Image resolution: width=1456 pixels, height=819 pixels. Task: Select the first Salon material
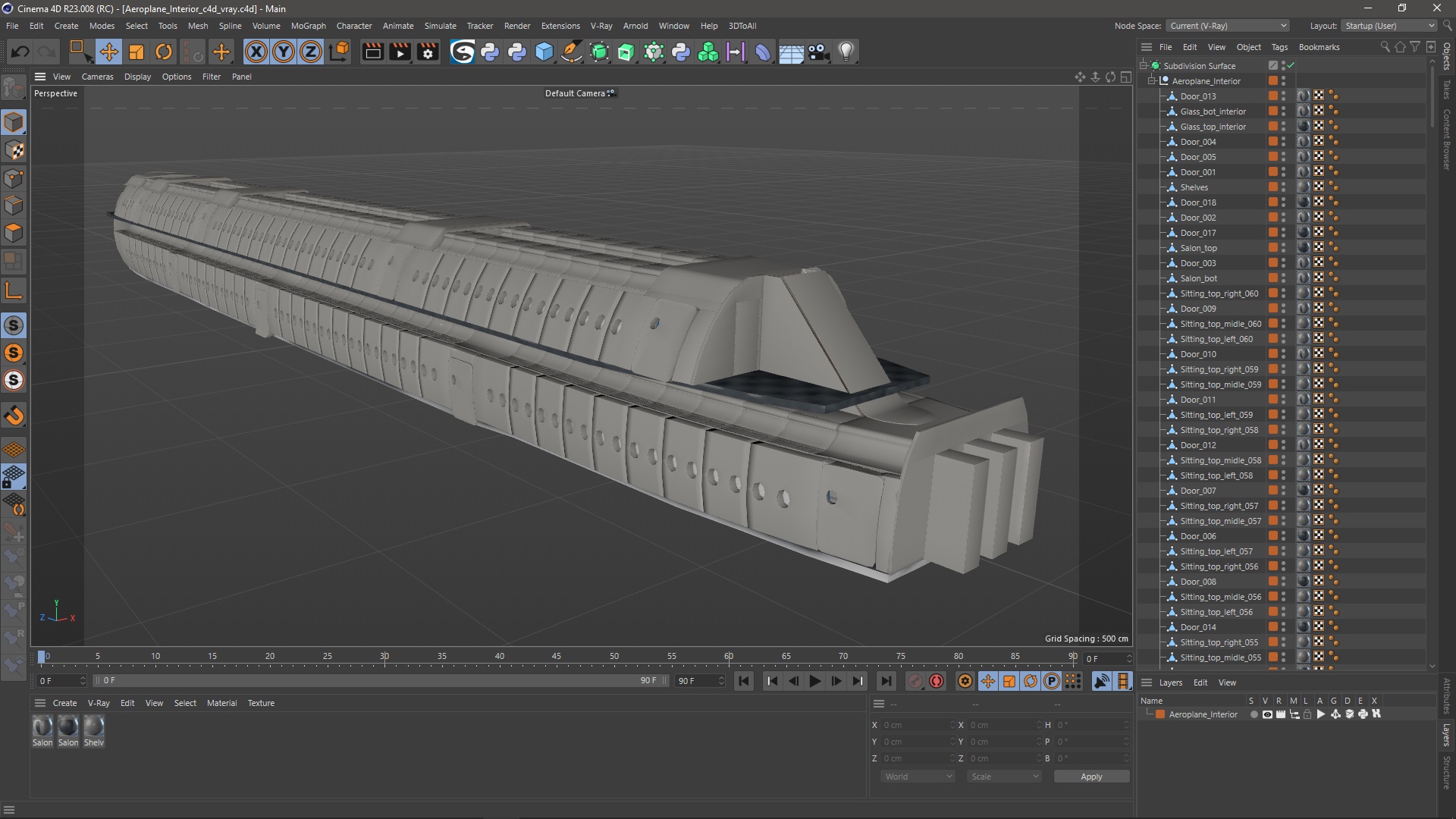[42, 731]
